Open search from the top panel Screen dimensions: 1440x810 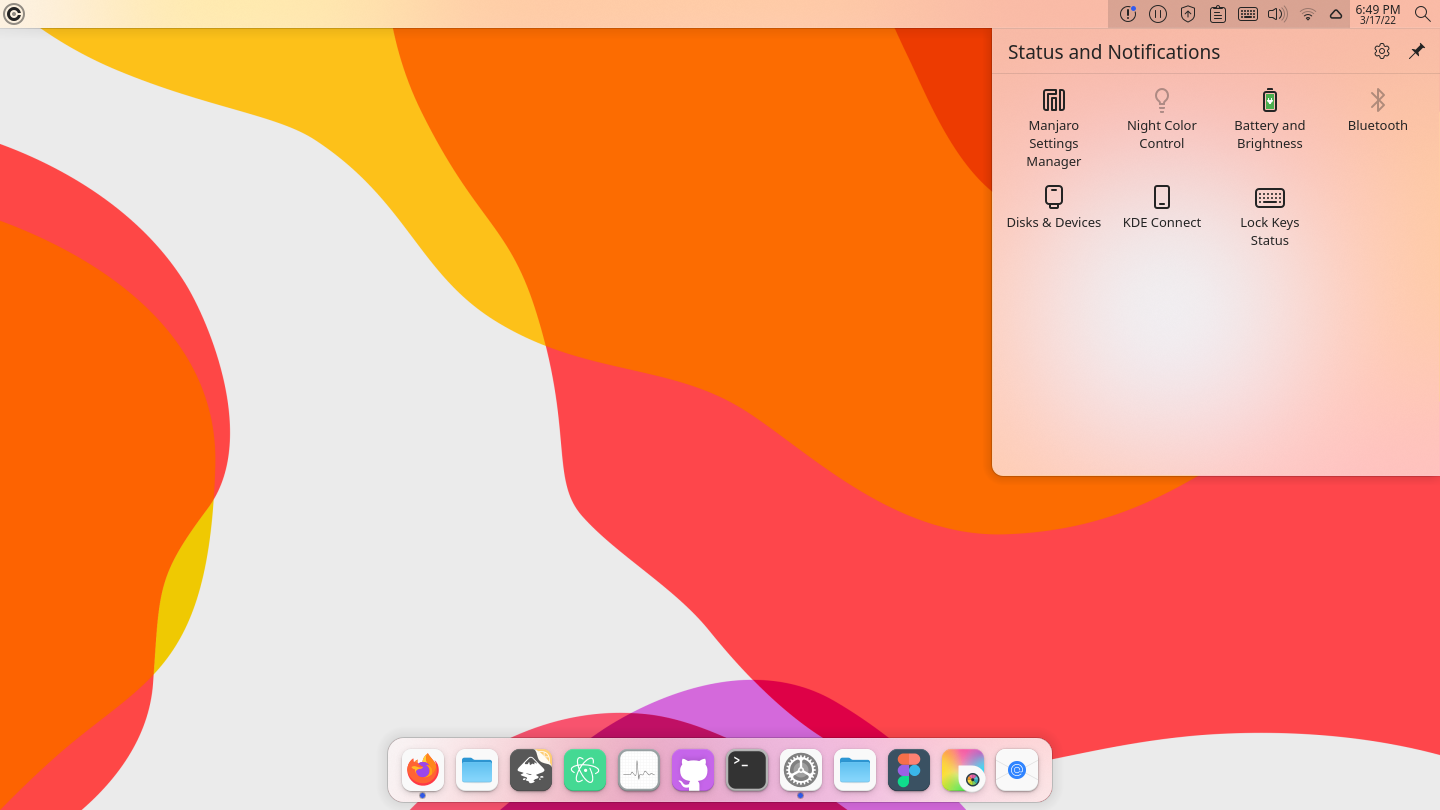coord(1423,14)
